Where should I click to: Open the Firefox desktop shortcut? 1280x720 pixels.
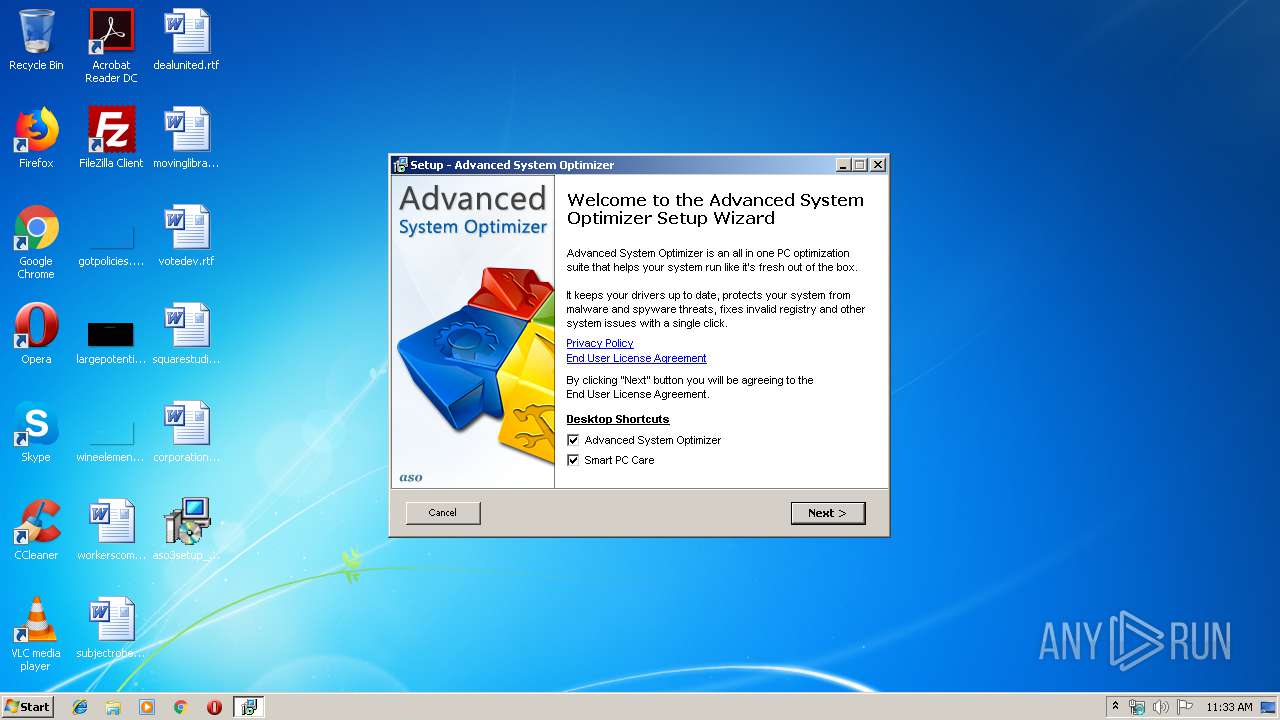pyautogui.click(x=36, y=138)
